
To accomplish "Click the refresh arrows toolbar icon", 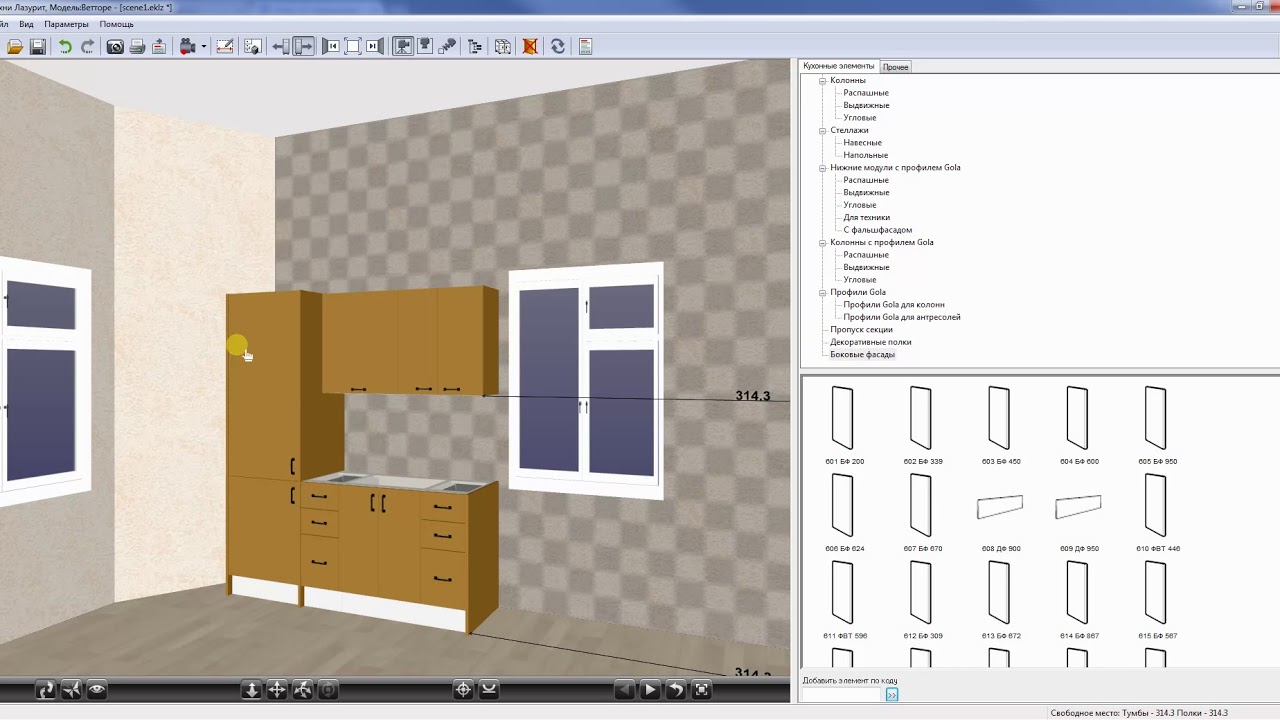I will [557, 46].
